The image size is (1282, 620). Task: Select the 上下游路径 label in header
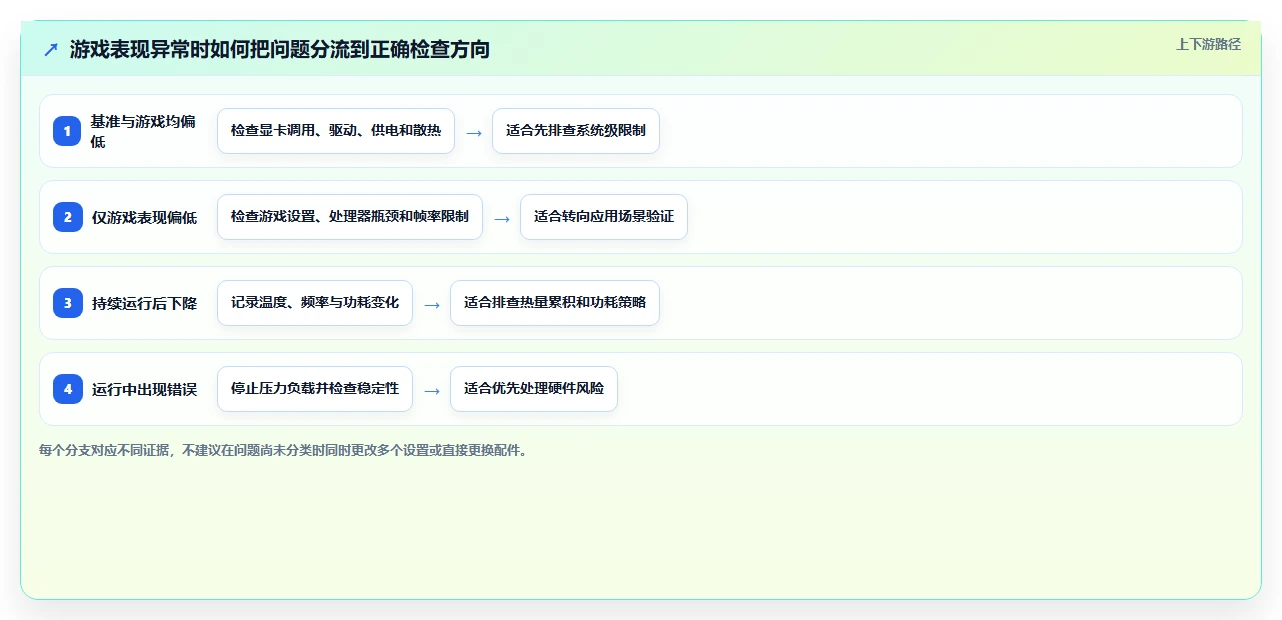tap(1208, 44)
